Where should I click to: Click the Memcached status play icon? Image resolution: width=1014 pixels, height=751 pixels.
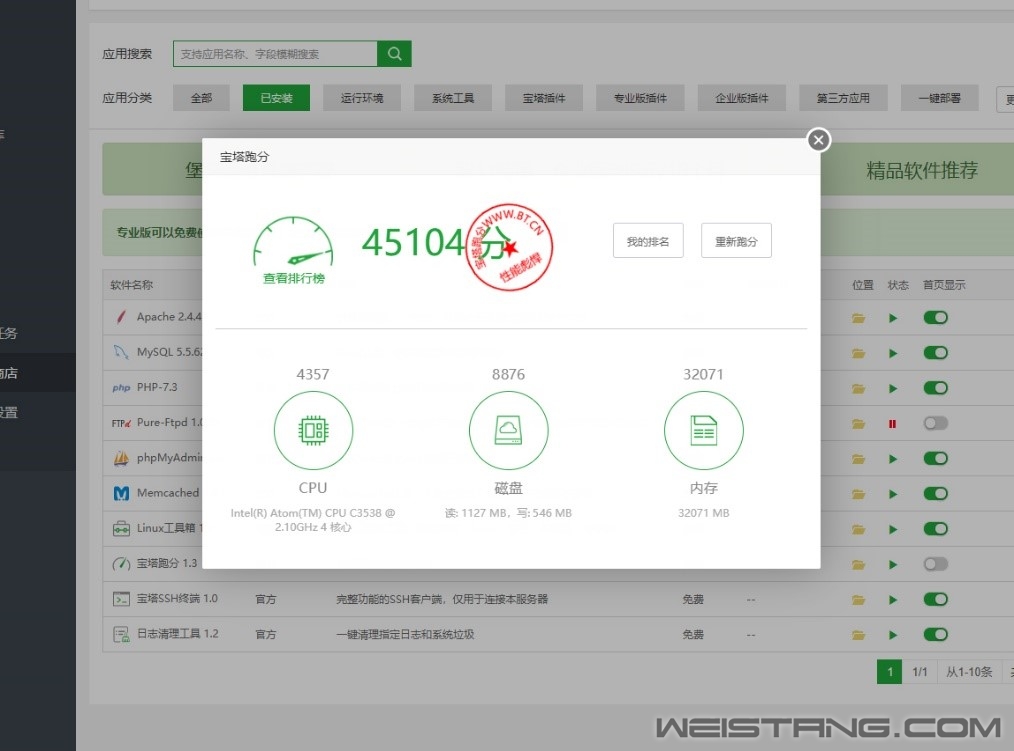893,494
